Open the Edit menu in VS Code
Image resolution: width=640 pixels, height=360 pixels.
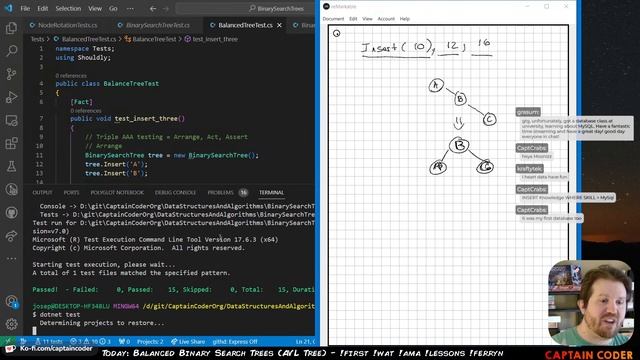coord(42,9)
